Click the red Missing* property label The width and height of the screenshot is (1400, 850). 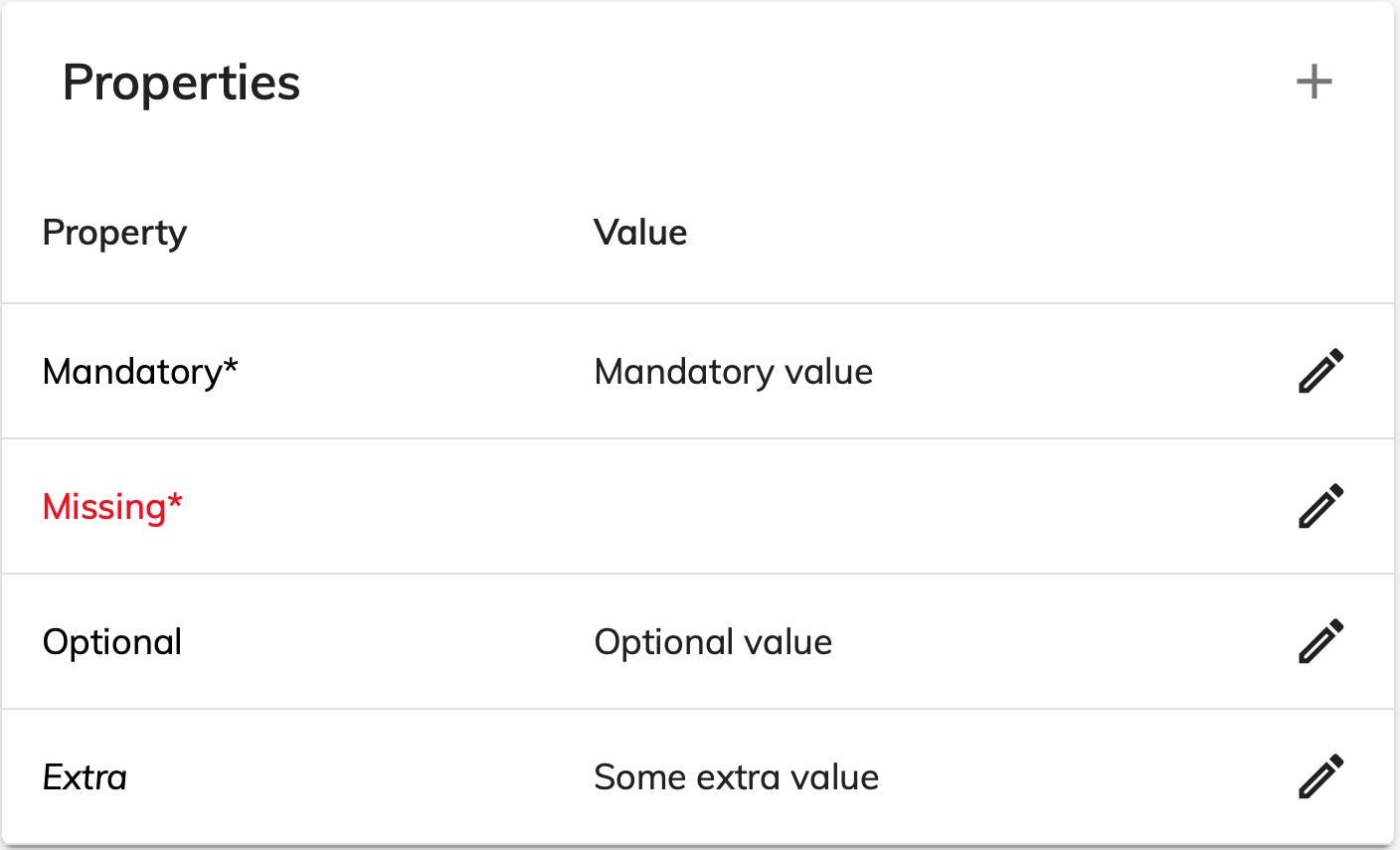tap(112, 507)
